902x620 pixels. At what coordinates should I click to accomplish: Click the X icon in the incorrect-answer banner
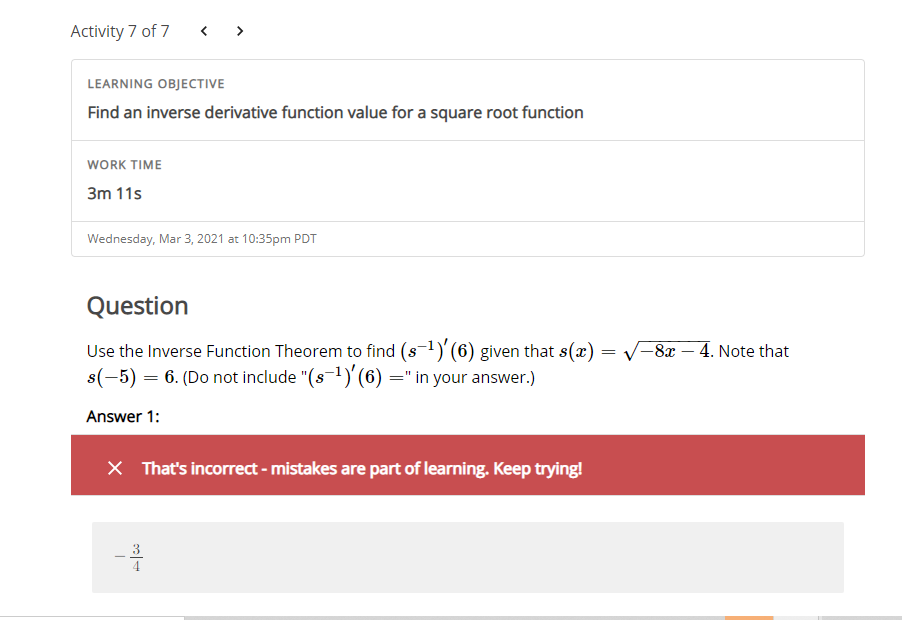pos(115,467)
